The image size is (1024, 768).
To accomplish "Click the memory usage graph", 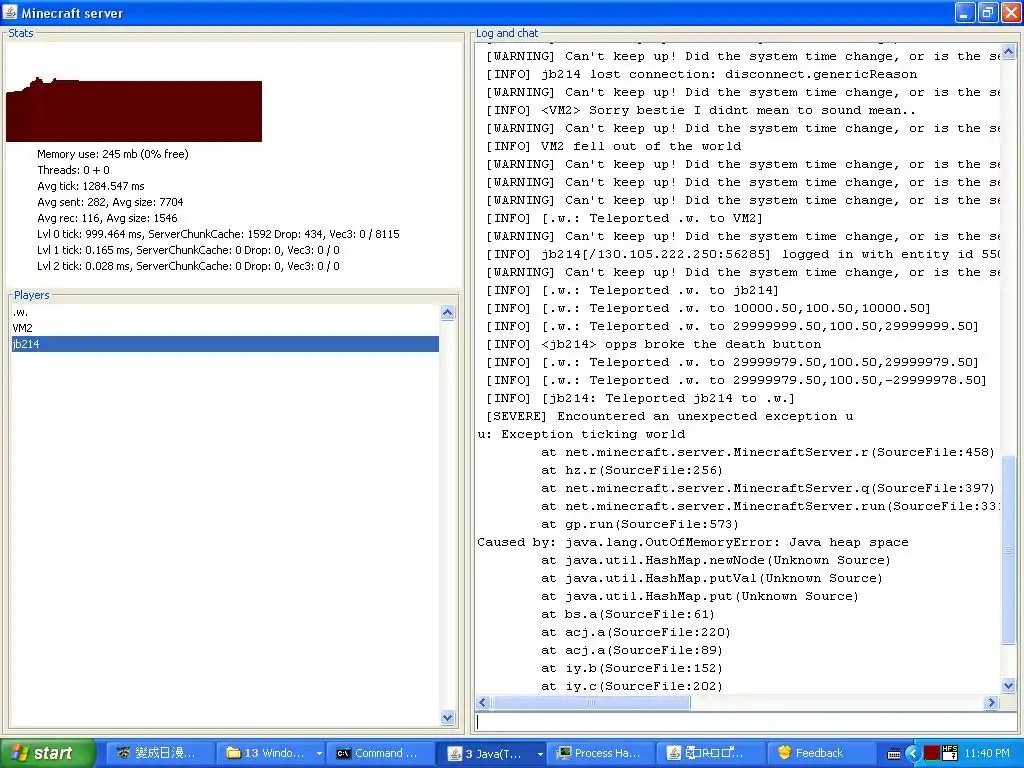I will [x=134, y=109].
